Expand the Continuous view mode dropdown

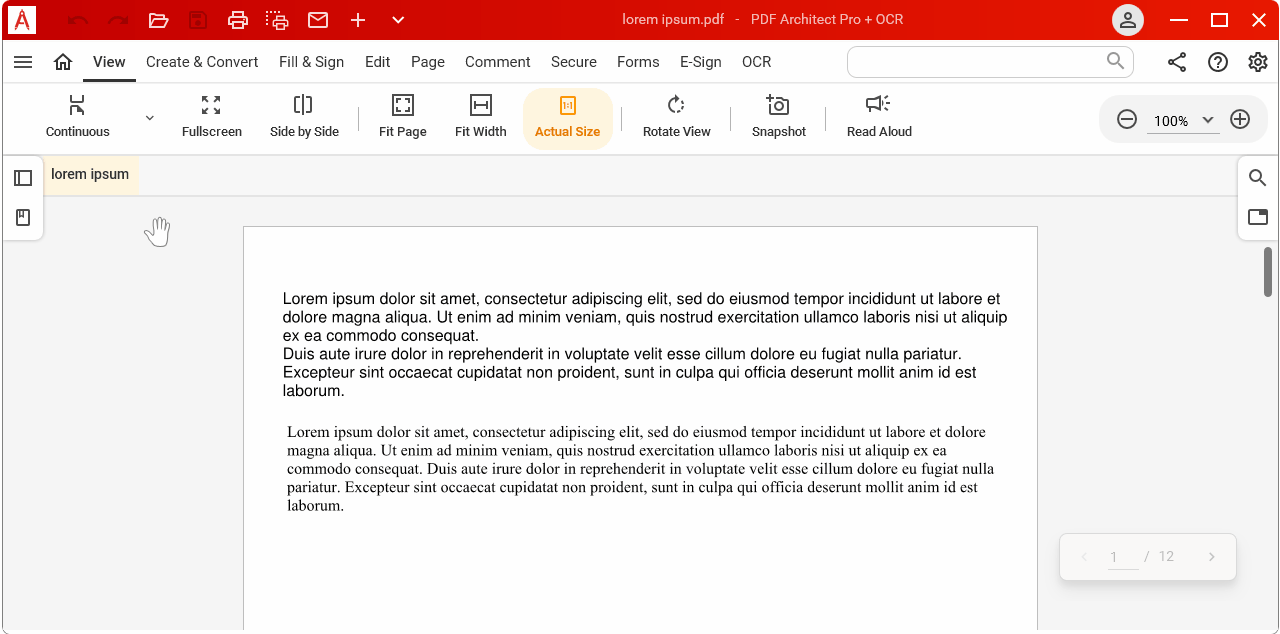point(150,117)
